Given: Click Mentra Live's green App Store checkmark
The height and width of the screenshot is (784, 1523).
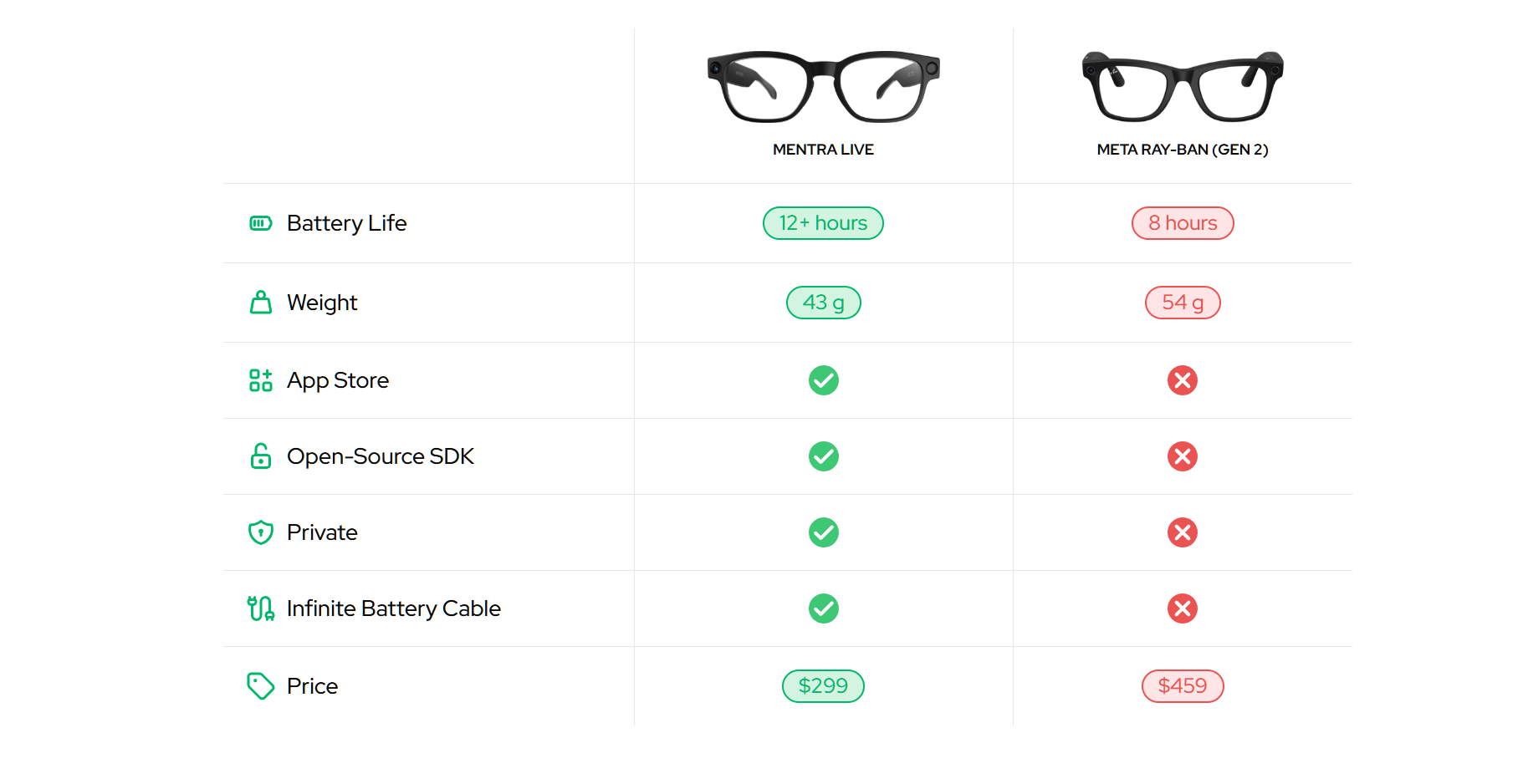Looking at the screenshot, I should point(824,380).
